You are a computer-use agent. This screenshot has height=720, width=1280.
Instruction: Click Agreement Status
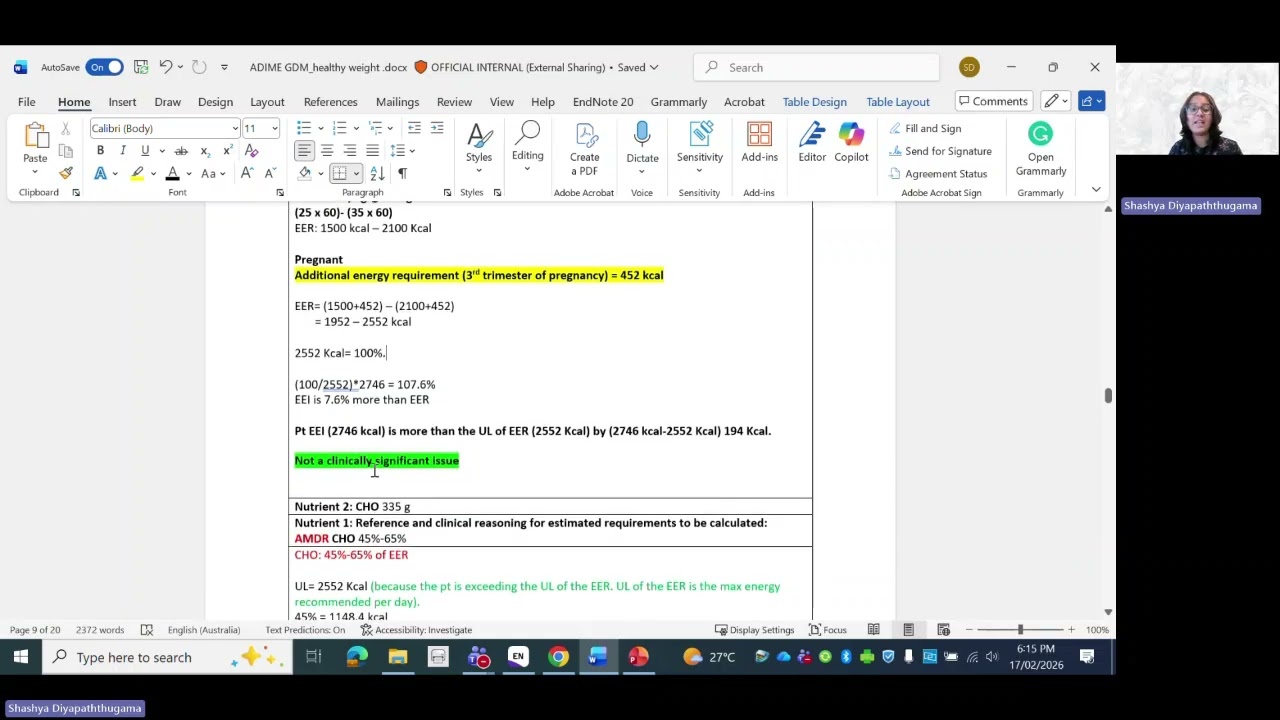(x=938, y=173)
